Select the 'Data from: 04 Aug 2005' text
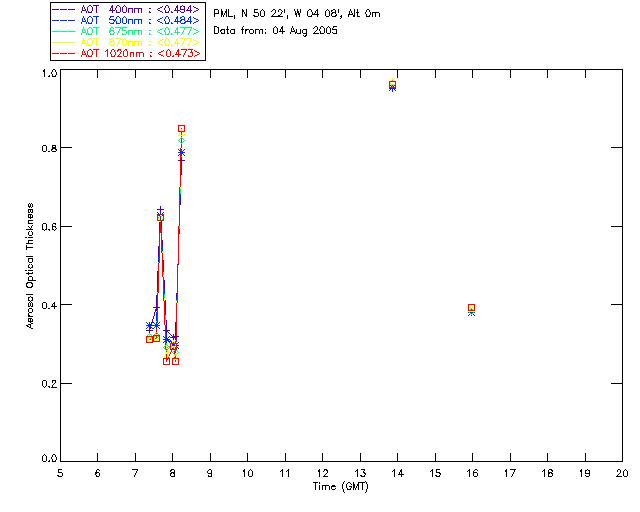This screenshot has height=512, width=640. click(276, 31)
